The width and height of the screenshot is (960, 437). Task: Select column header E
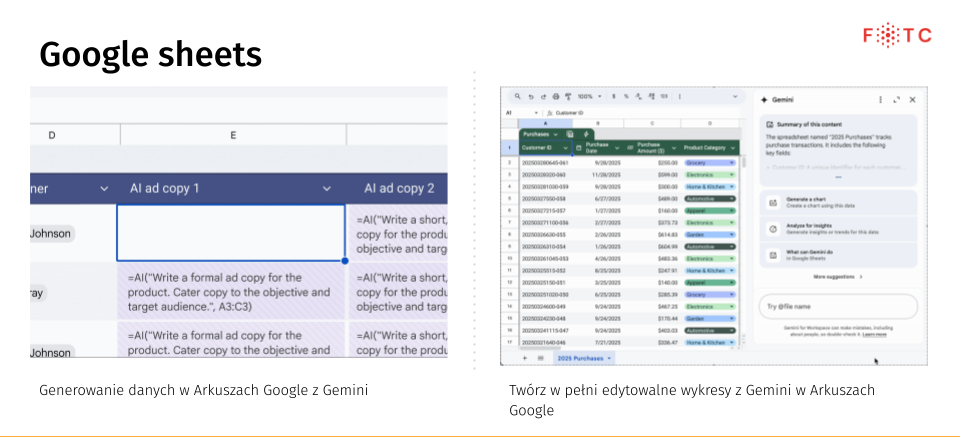coord(233,135)
